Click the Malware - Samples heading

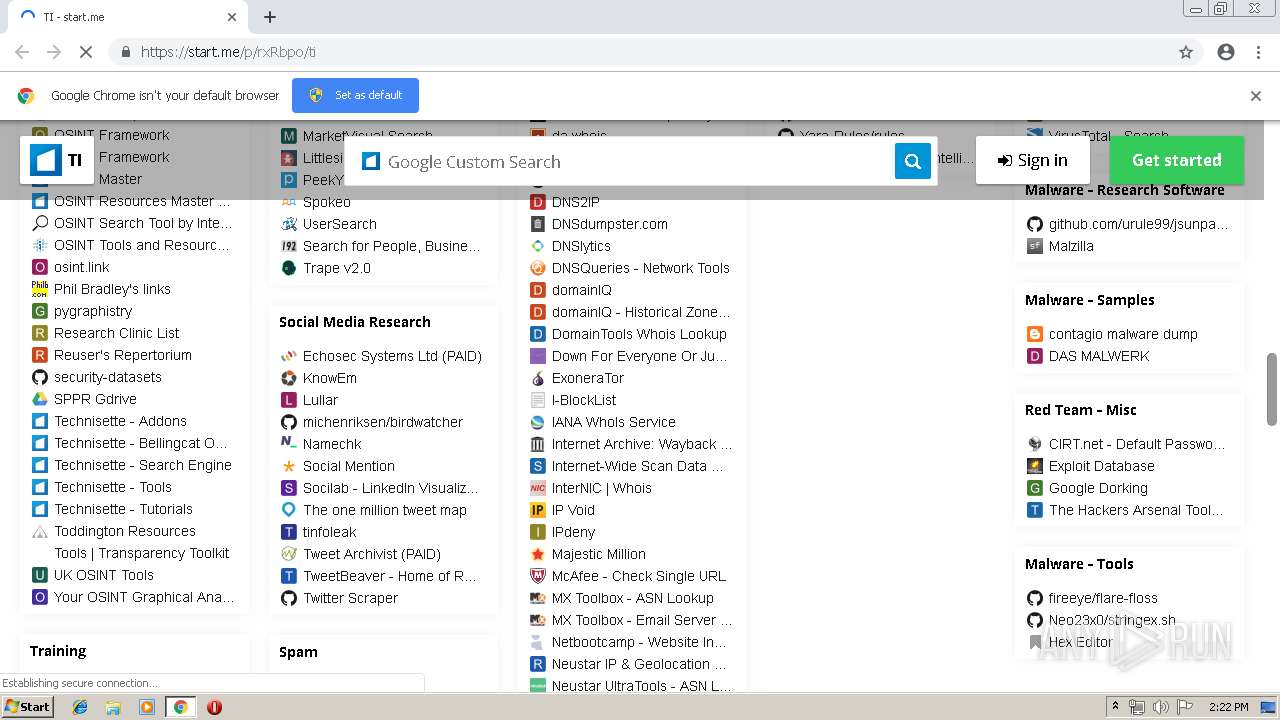(x=1090, y=300)
